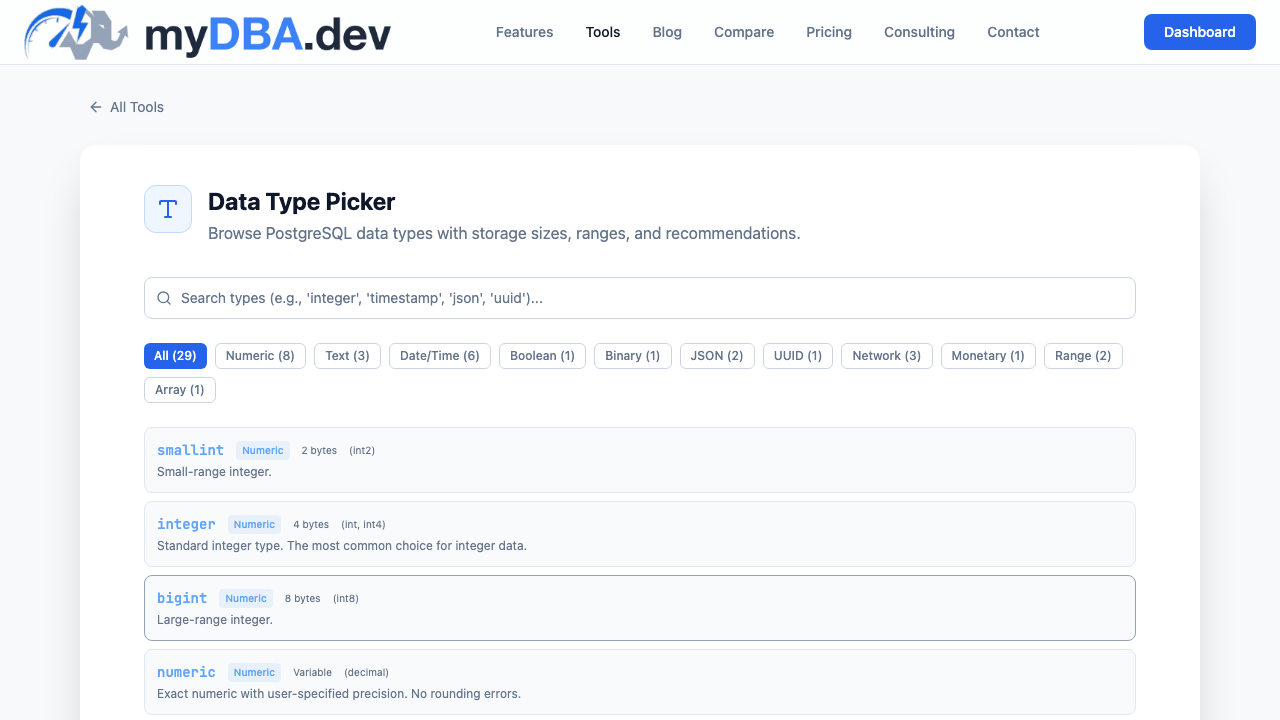Go to the Pricing page
The width and height of the screenshot is (1280, 720).
tap(829, 32)
